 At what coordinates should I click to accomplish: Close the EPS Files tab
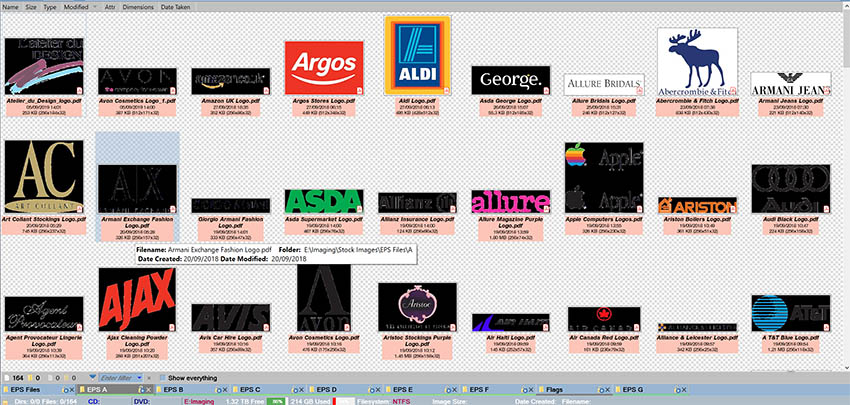point(72,390)
